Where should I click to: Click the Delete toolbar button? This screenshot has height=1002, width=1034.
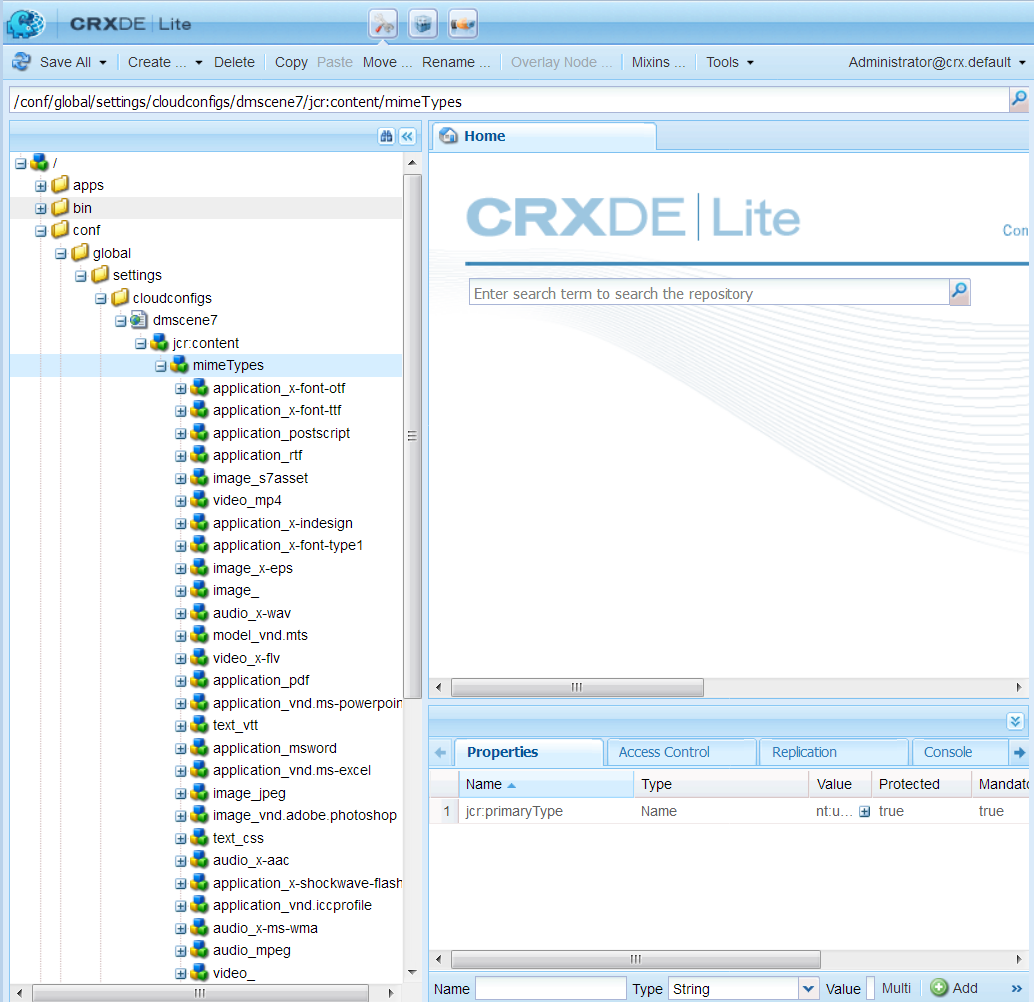tap(234, 62)
